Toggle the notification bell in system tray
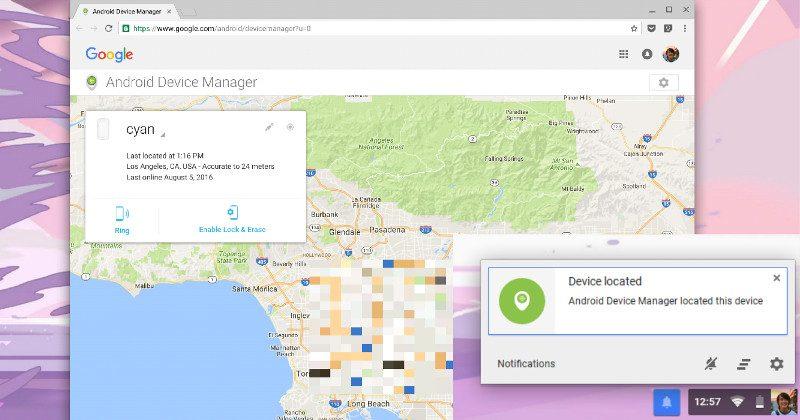The height and width of the screenshot is (420, 800). click(666, 402)
